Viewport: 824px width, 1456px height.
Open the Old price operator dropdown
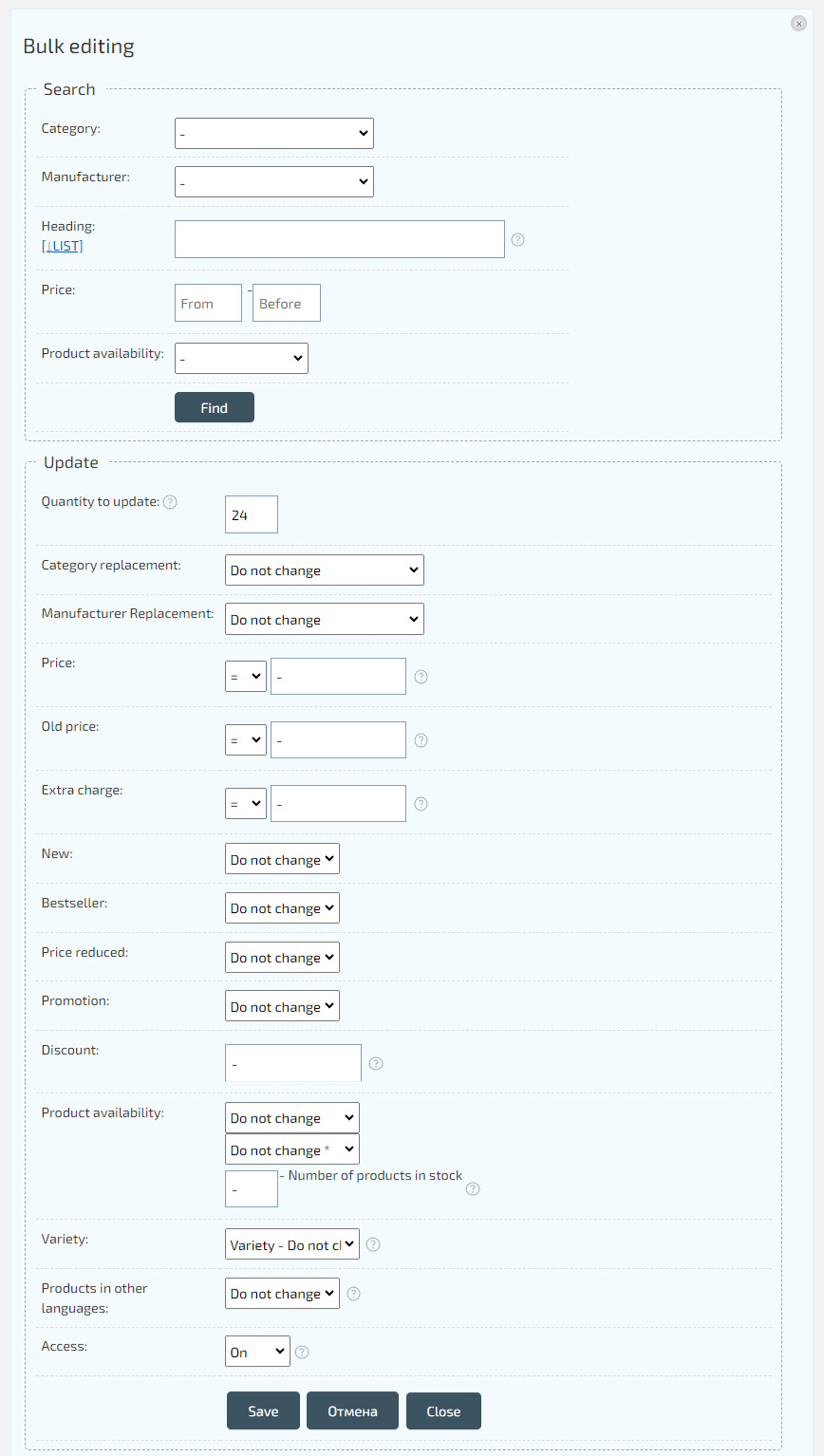245,740
